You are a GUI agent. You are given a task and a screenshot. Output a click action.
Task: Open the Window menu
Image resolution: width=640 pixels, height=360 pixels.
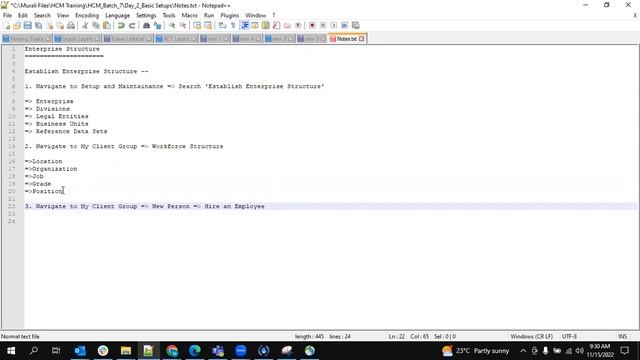point(256,15)
